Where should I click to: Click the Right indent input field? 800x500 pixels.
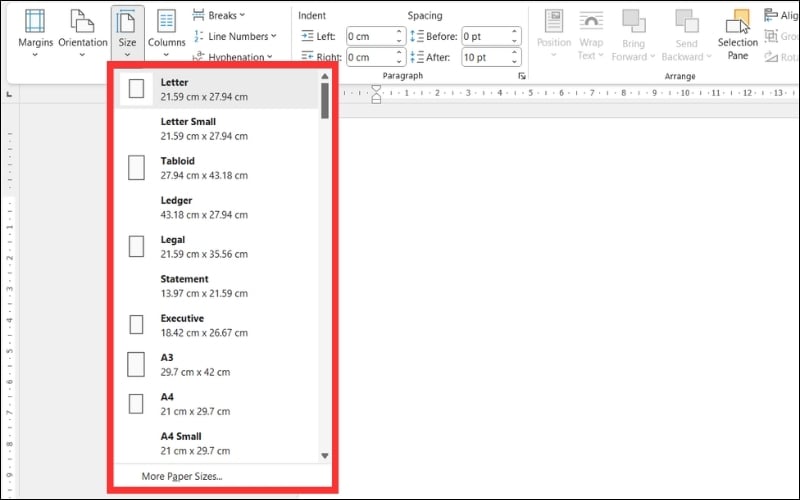tap(370, 57)
